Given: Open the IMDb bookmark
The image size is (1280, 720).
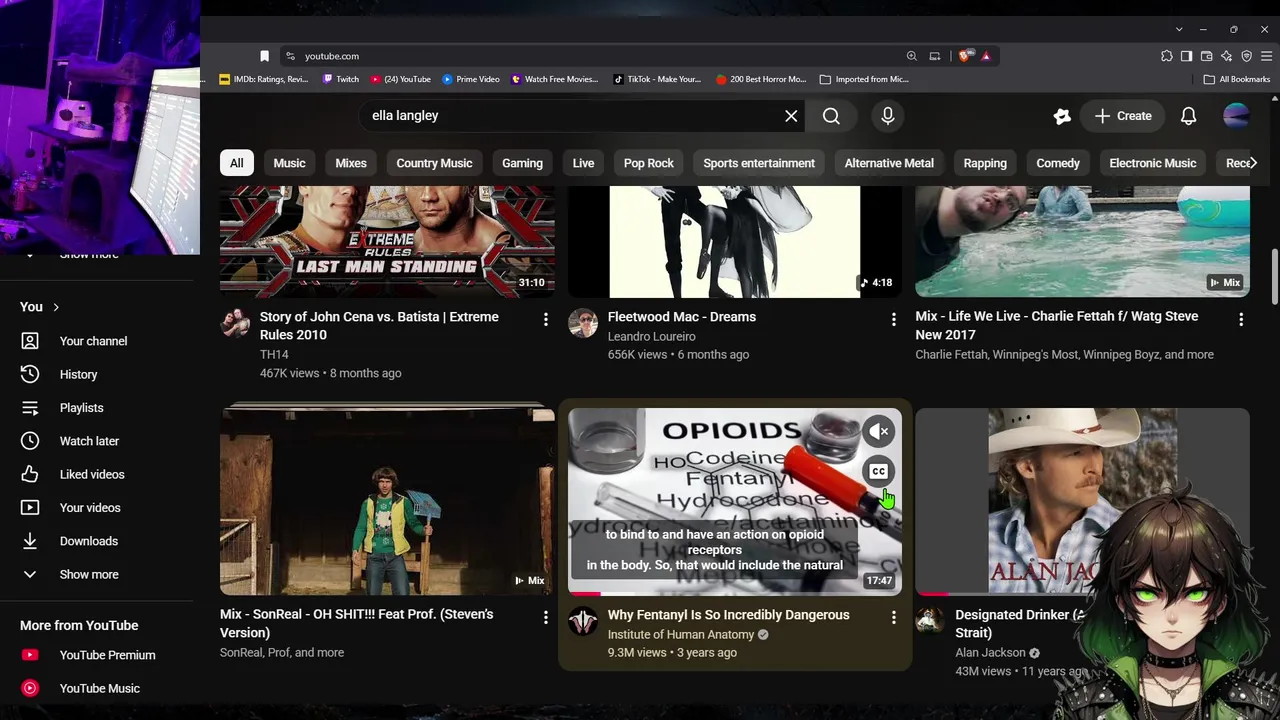Looking at the screenshot, I should [x=263, y=79].
